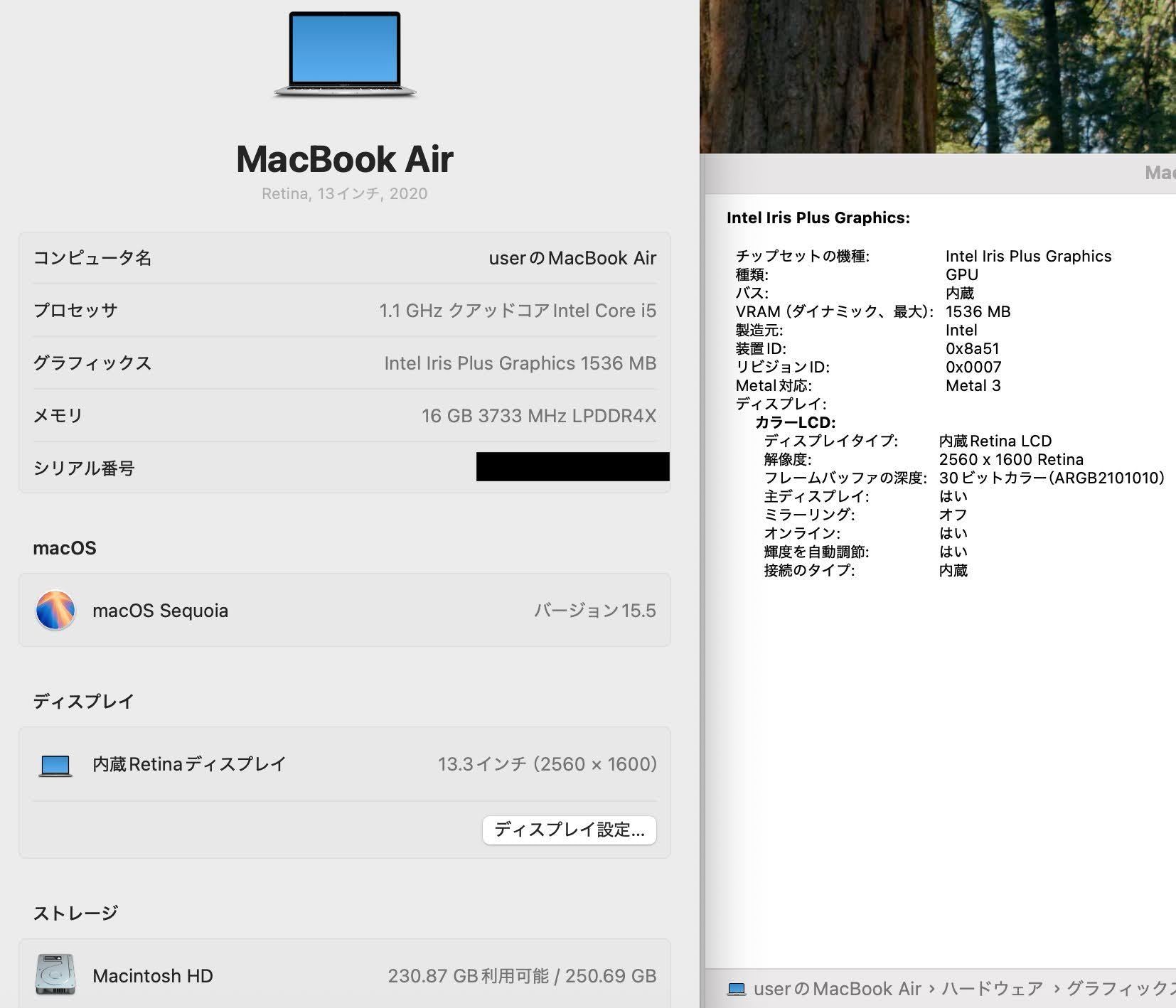Click the 内蔵Retinaディスプレイ laptop icon
The image size is (1176, 1008).
(55, 765)
